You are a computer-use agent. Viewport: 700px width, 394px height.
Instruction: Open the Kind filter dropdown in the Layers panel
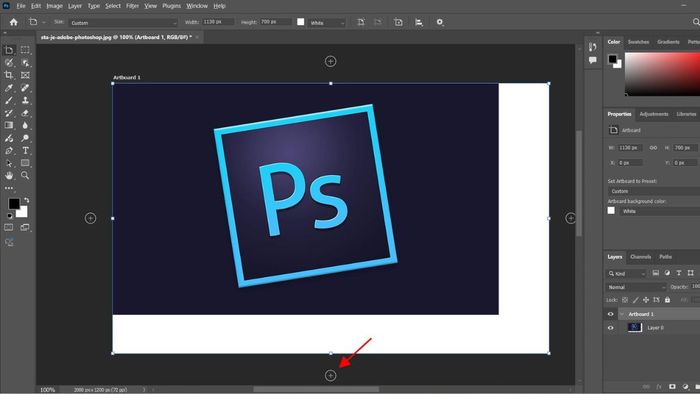[x=626, y=274]
